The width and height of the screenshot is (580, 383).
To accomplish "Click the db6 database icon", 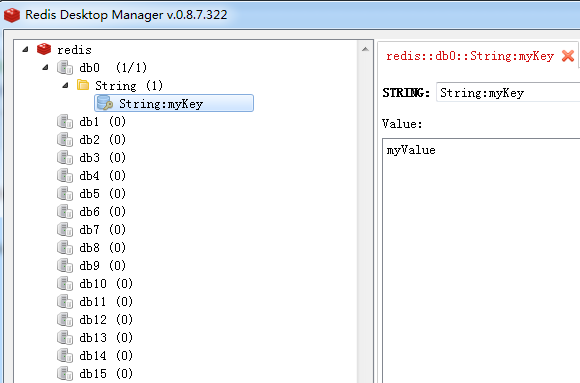I will click(65, 212).
